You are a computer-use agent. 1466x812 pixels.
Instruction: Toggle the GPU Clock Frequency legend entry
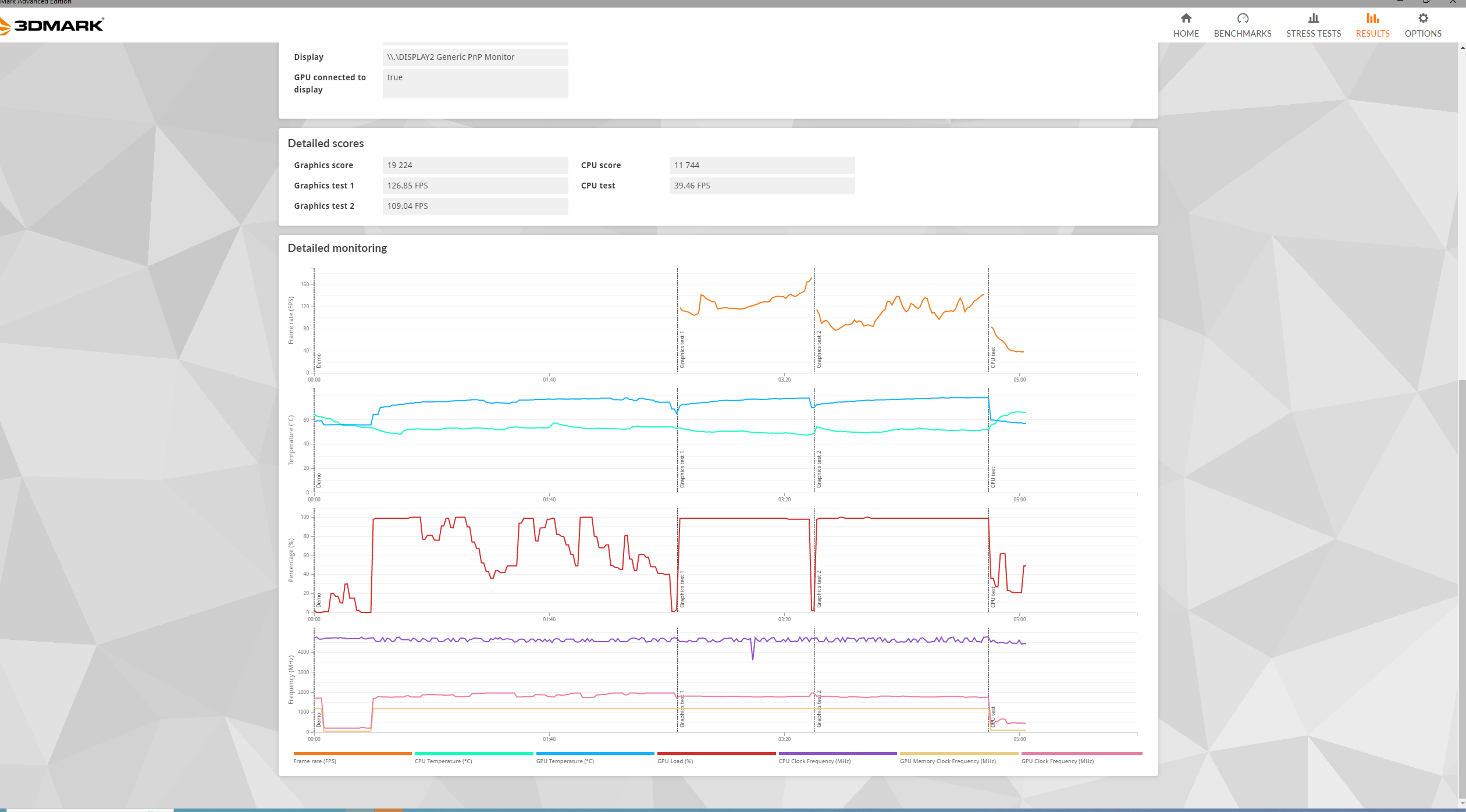[x=1057, y=761]
